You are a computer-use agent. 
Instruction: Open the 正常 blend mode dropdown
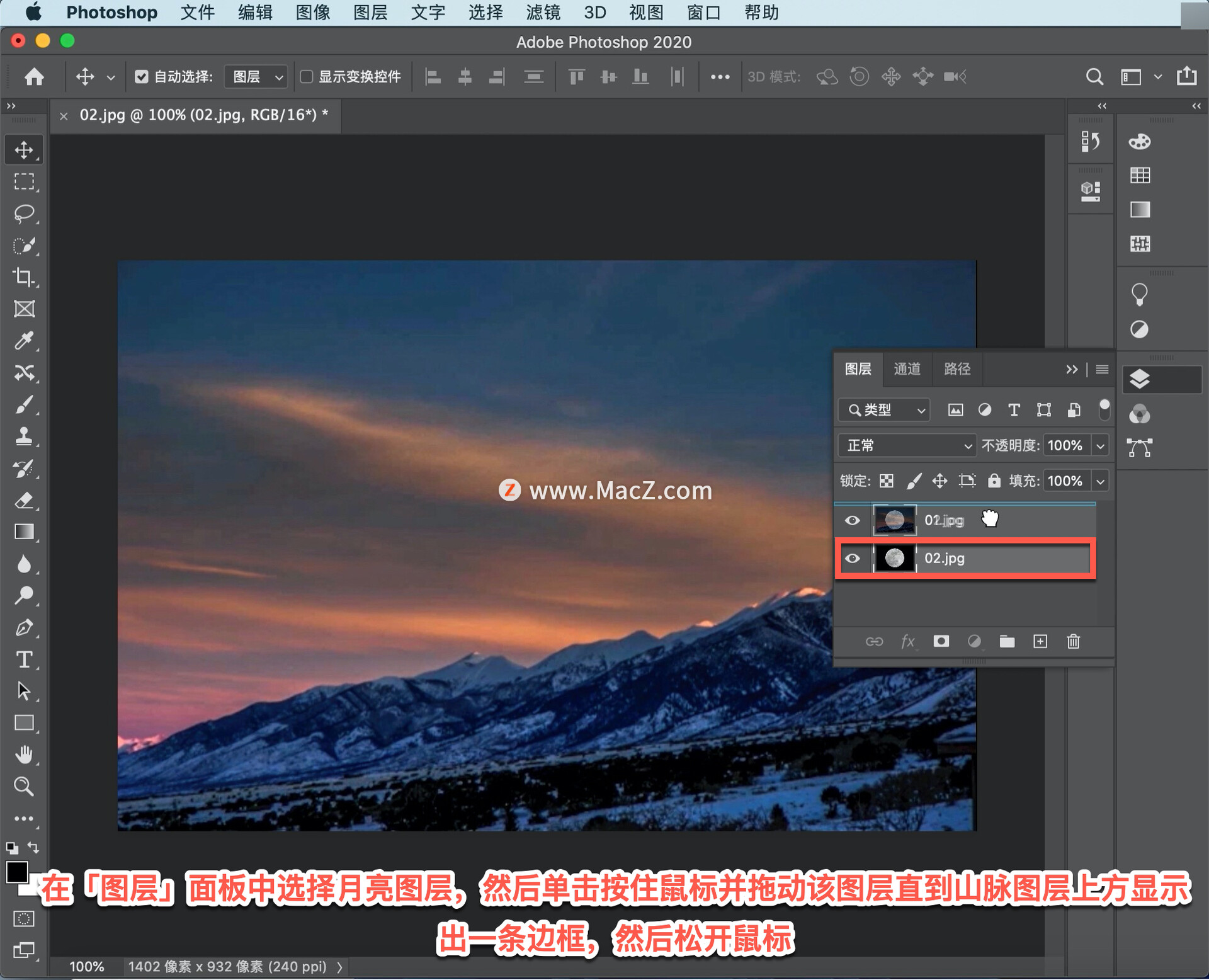(907, 446)
